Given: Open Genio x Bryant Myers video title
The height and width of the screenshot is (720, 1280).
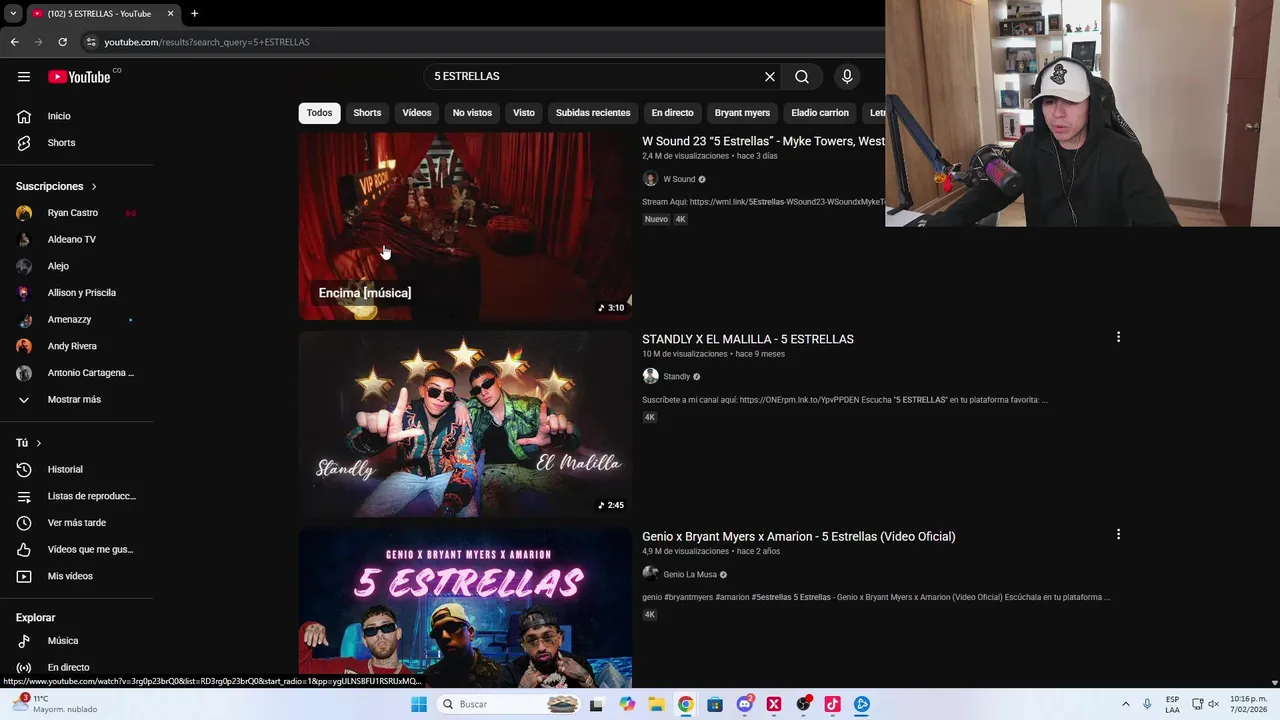Looking at the screenshot, I should point(799,537).
